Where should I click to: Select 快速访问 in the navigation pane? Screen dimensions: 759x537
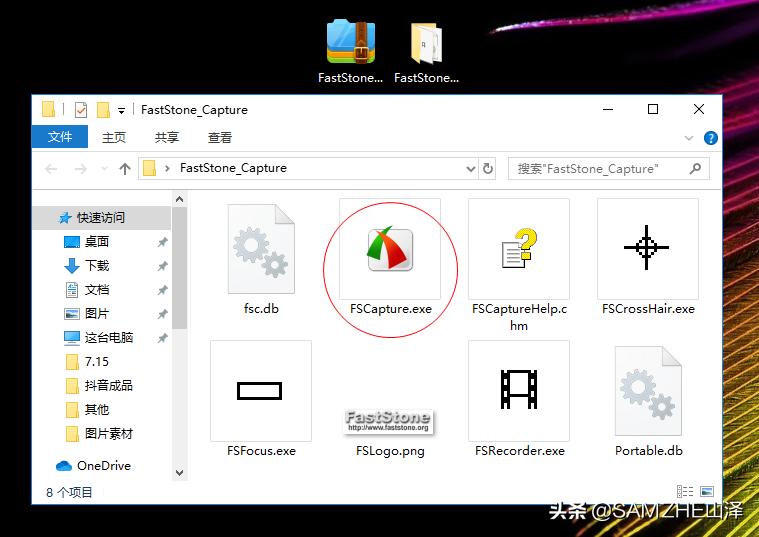tap(101, 218)
